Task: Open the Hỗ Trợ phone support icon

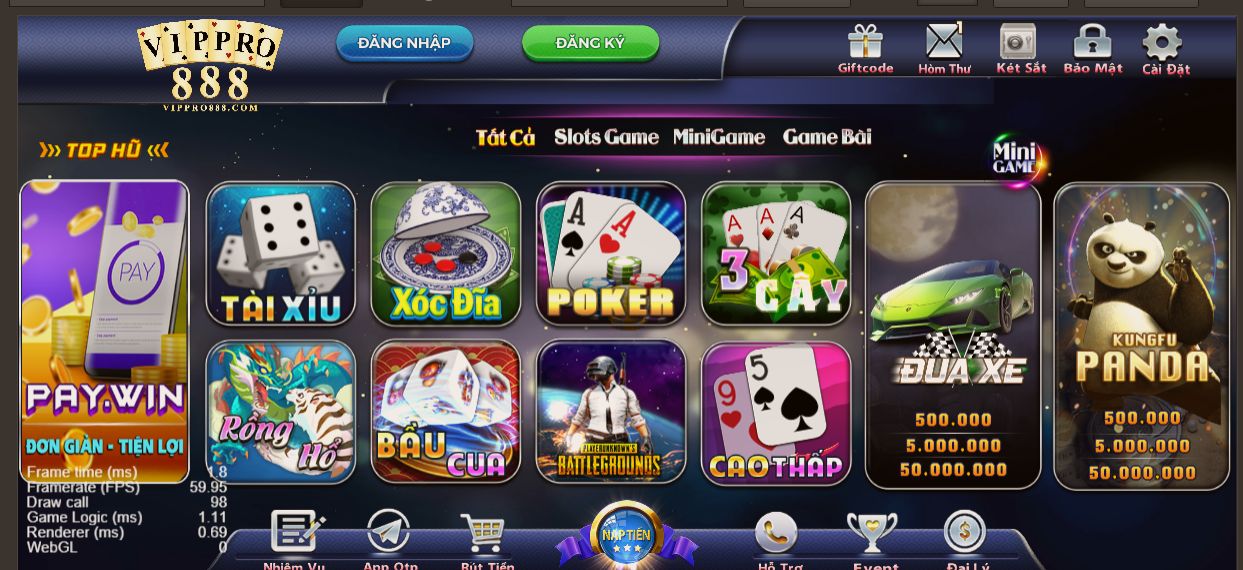Action: tap(776, 533)
